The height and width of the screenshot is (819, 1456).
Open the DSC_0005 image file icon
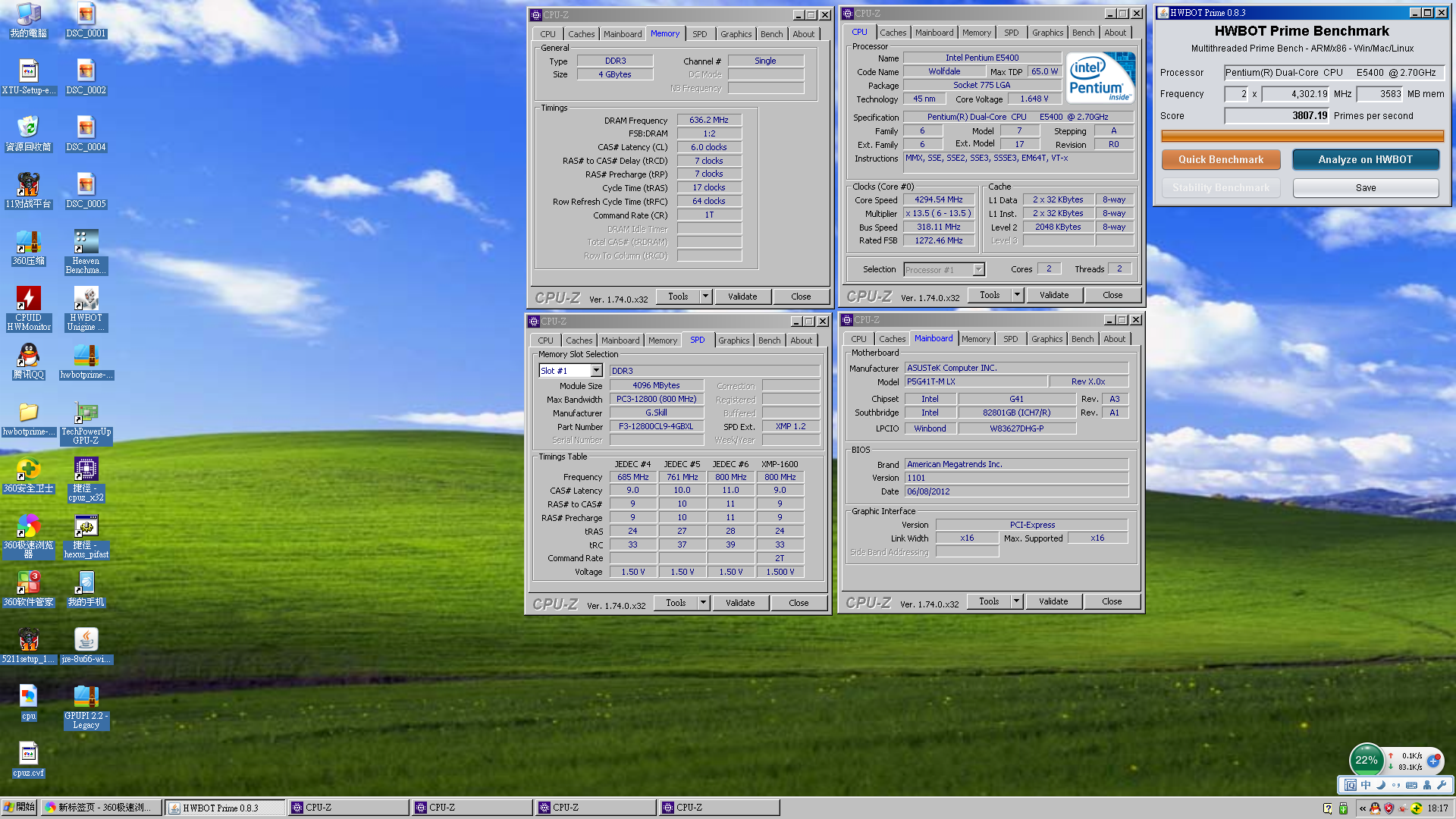(x=86, y=190)
